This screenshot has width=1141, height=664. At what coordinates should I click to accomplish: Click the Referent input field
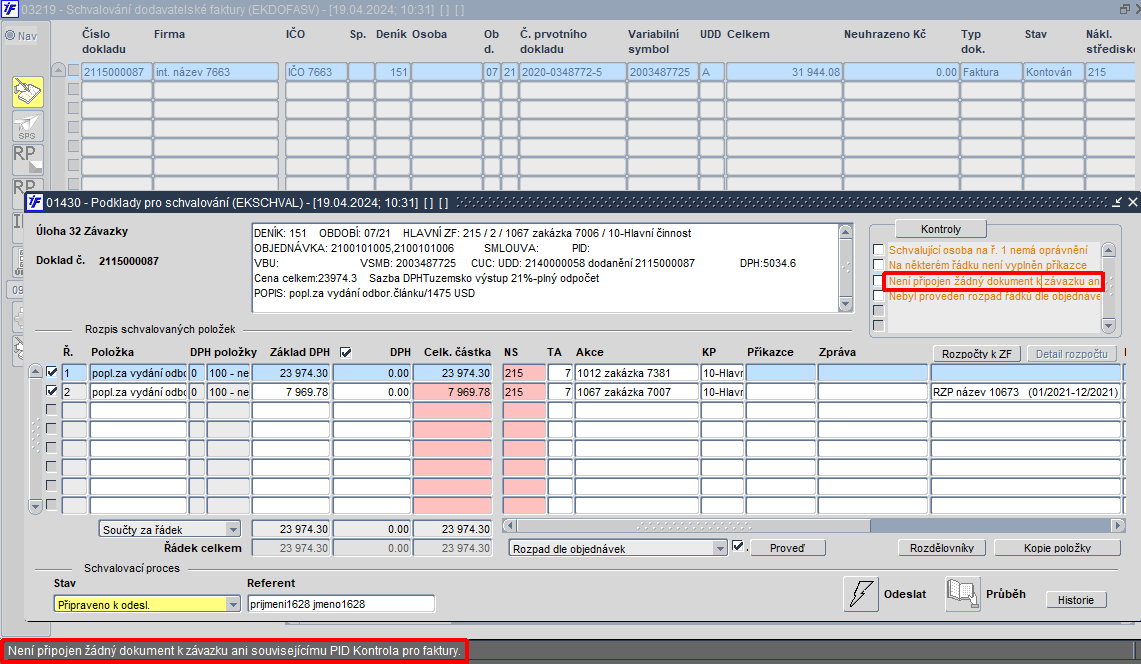pyautogui.click(x=341, y=604)
